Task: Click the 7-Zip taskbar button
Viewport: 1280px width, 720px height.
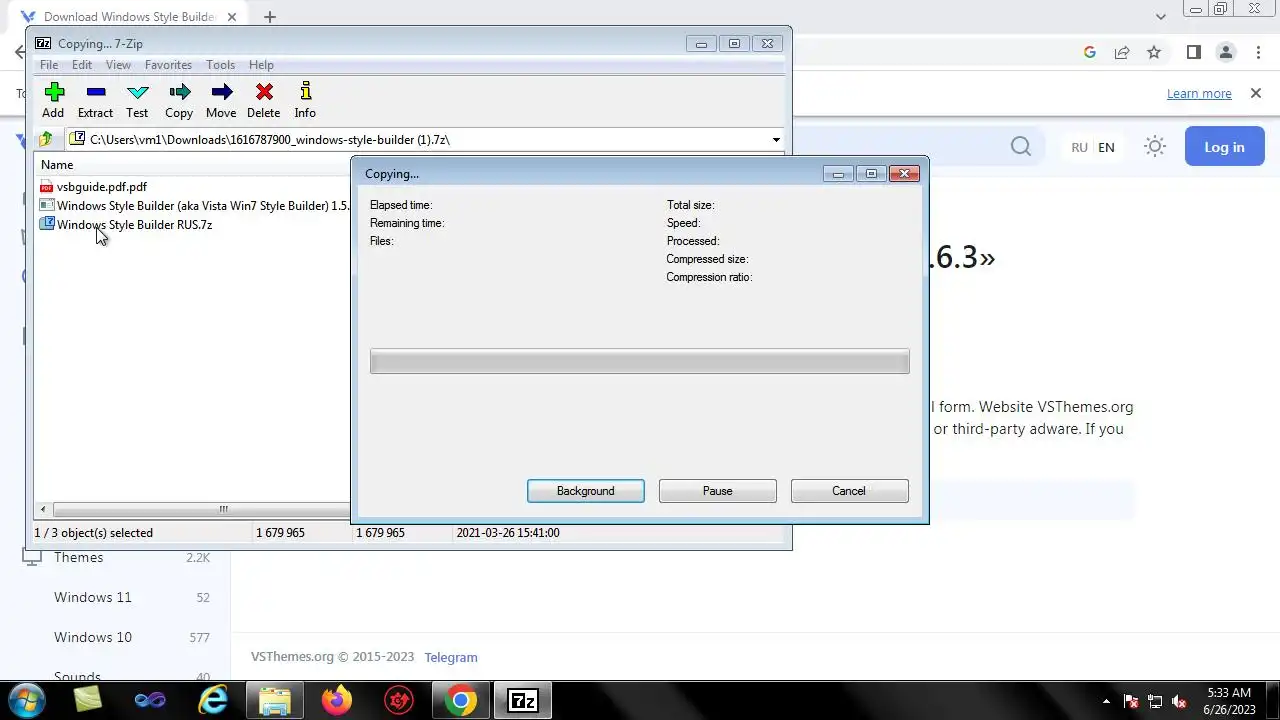Action: pyautogui.click(x=523, y=701)
